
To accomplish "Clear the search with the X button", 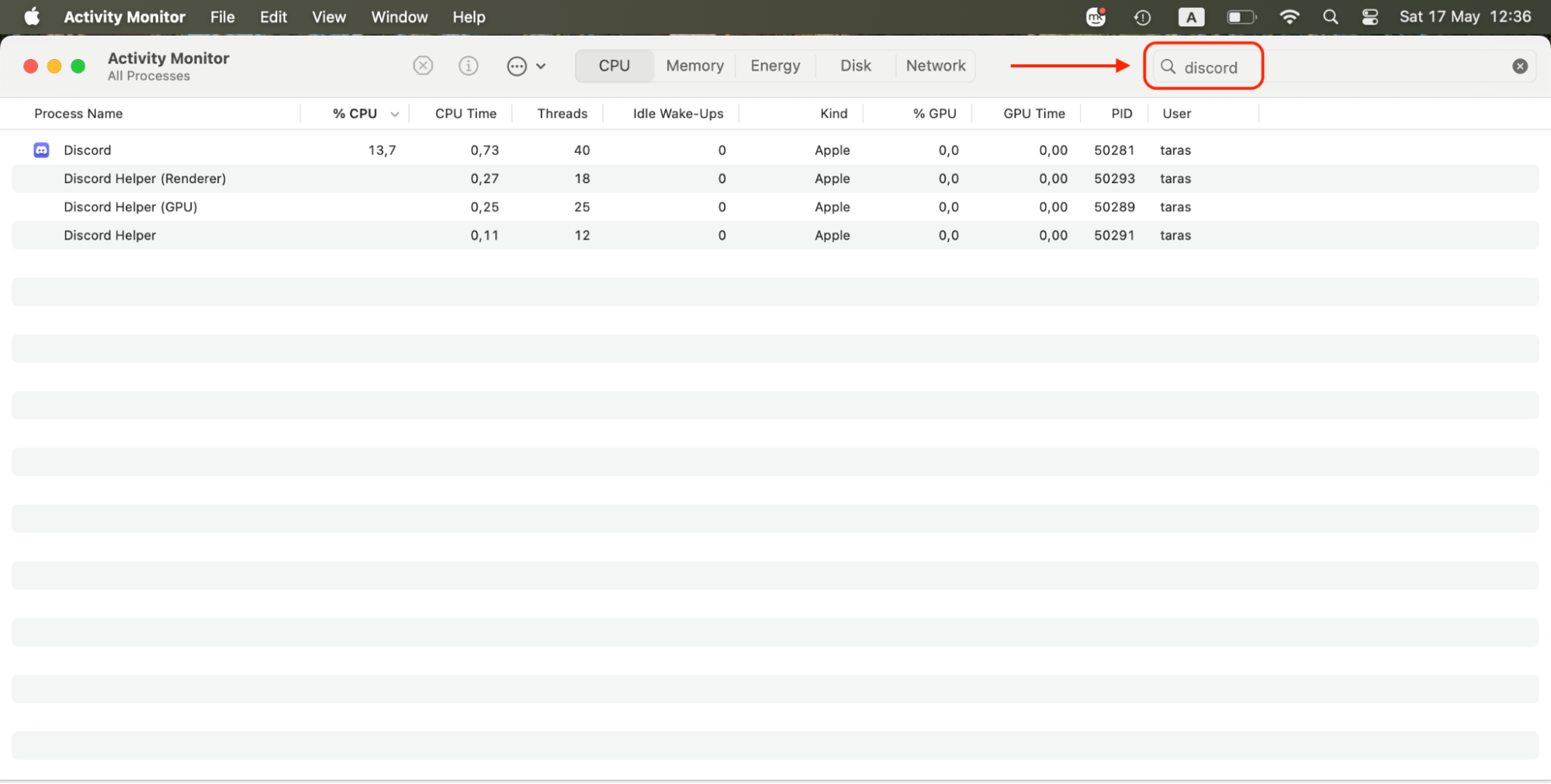I will (x=1518, y=66).
